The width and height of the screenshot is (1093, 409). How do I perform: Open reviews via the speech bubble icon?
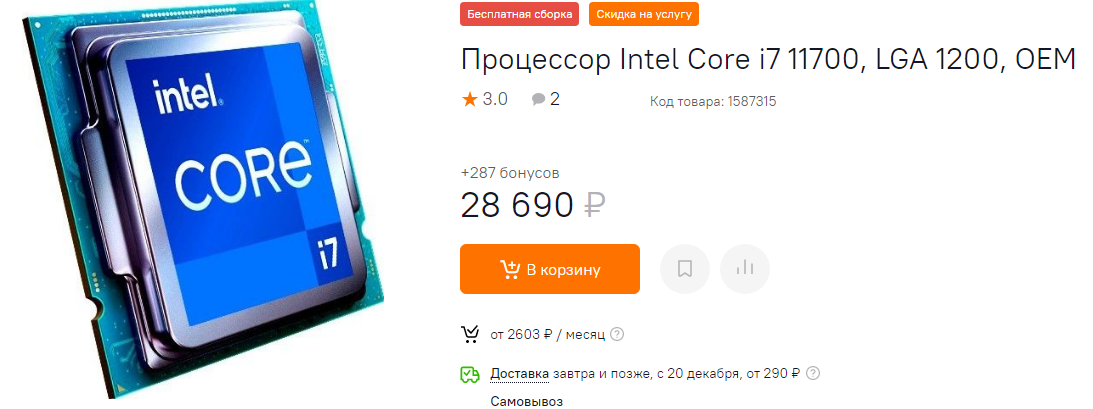(x=538, y=100)
